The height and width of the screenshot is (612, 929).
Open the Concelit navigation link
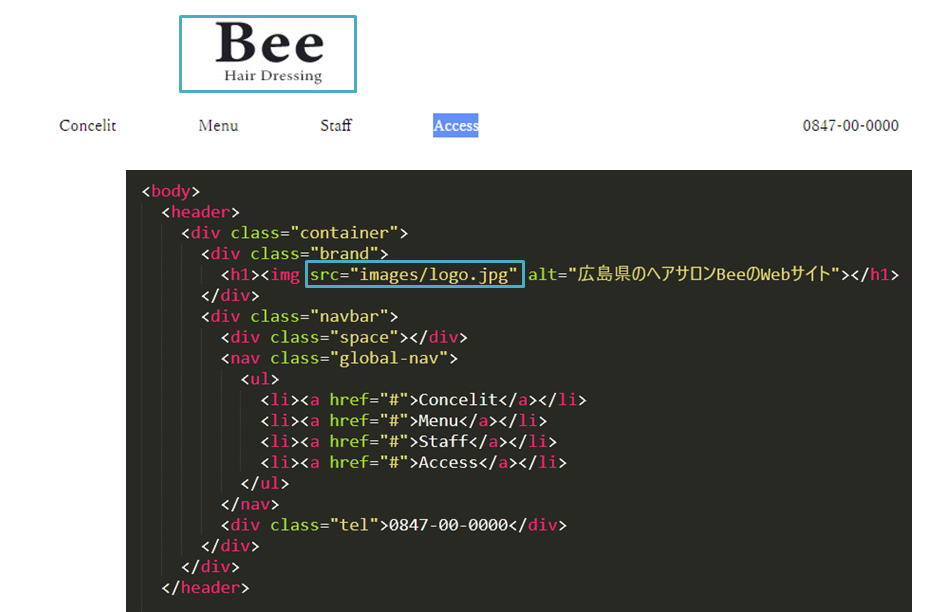click(88, 126)
